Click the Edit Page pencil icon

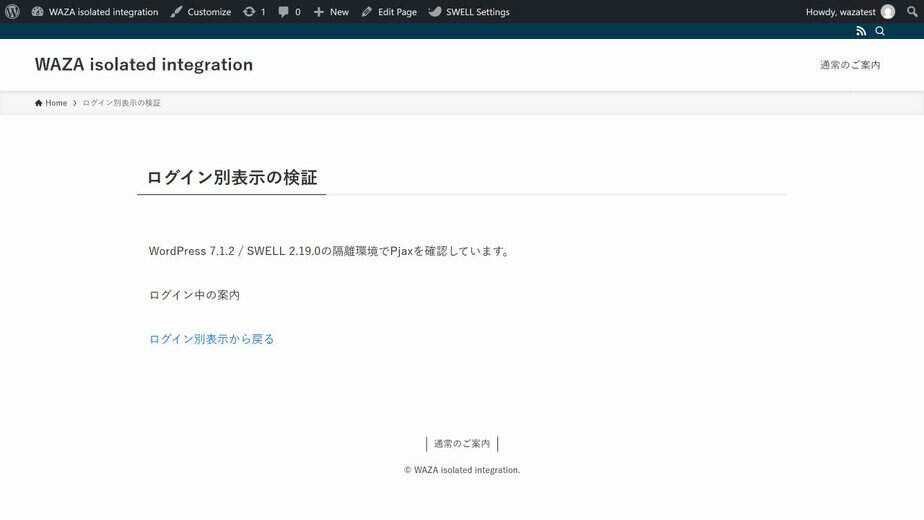367,12
